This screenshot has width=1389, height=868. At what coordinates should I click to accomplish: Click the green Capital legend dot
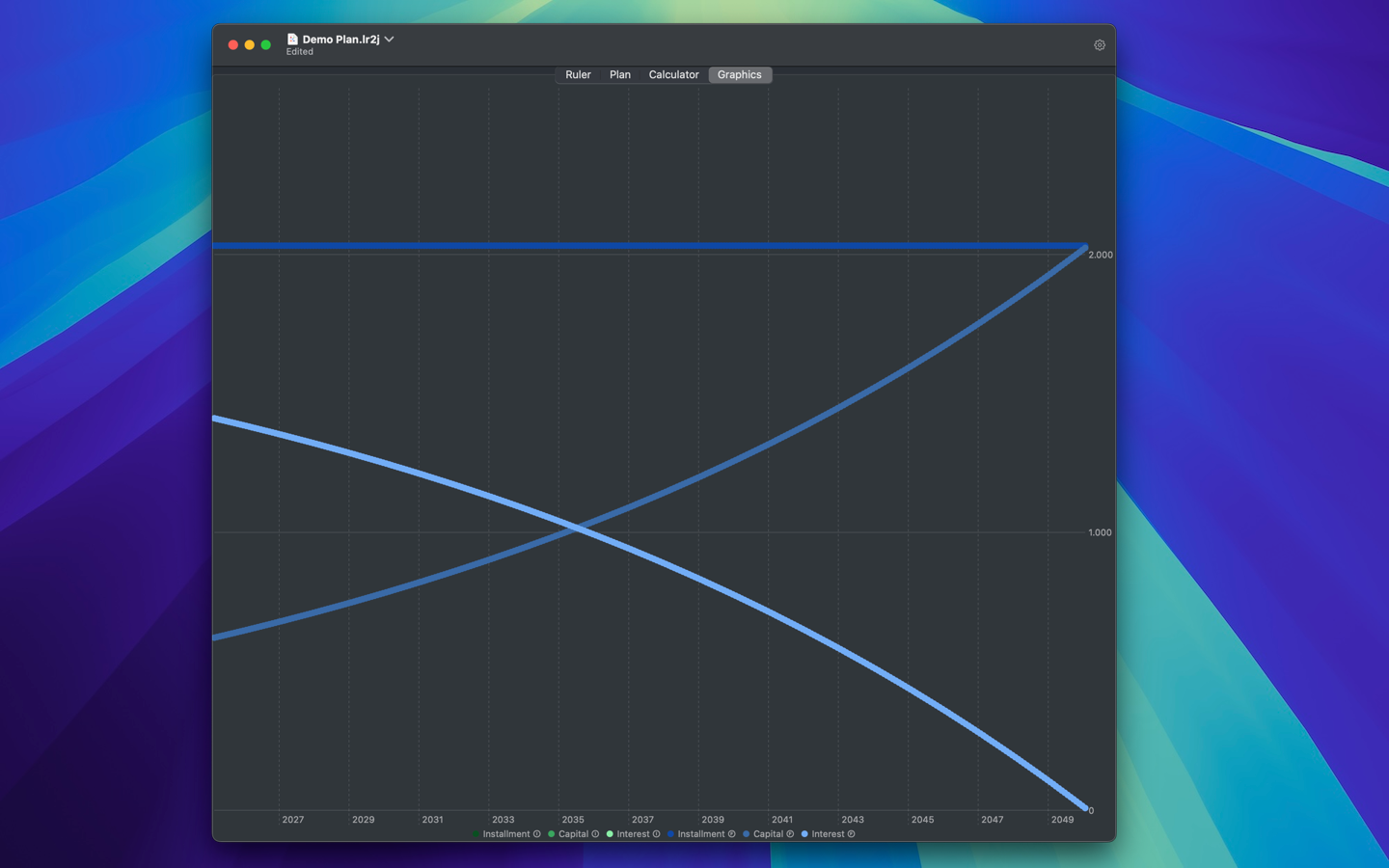point(551,834)
